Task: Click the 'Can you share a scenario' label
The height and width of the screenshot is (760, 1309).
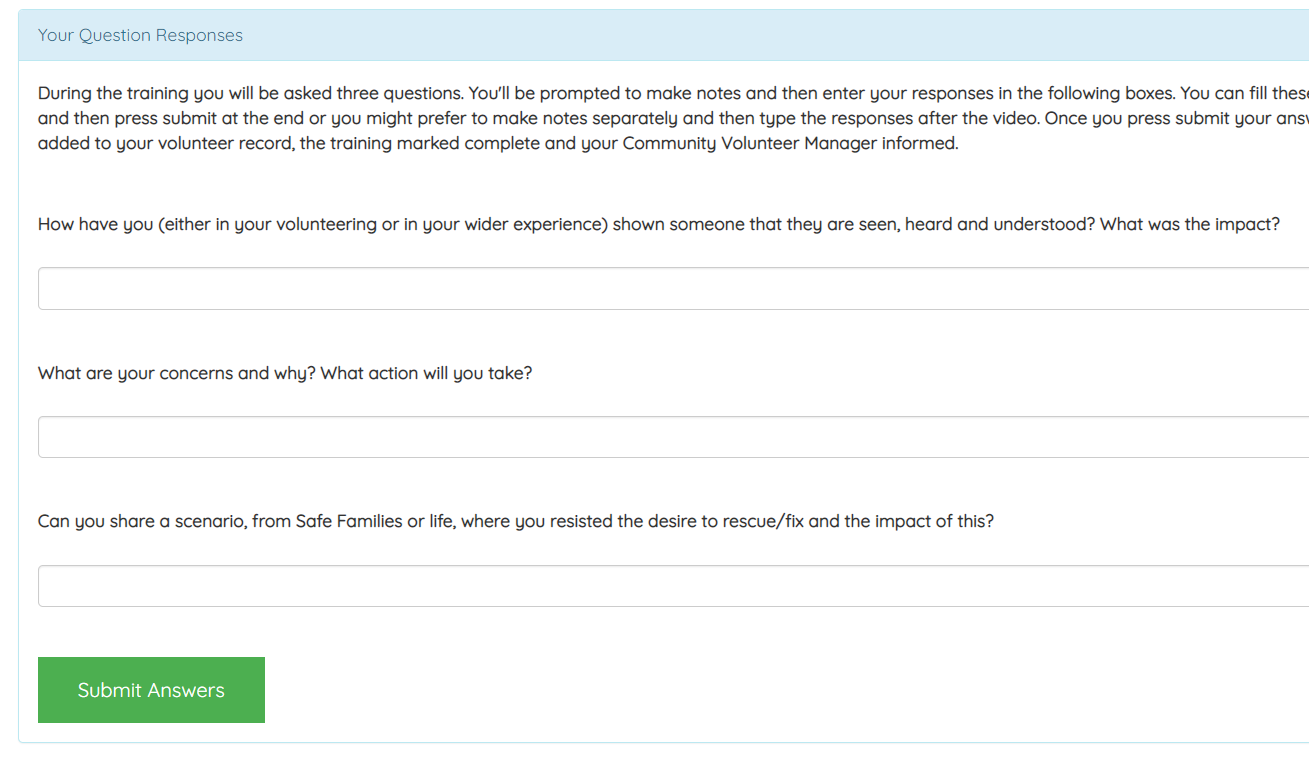Action: point(142,521)
